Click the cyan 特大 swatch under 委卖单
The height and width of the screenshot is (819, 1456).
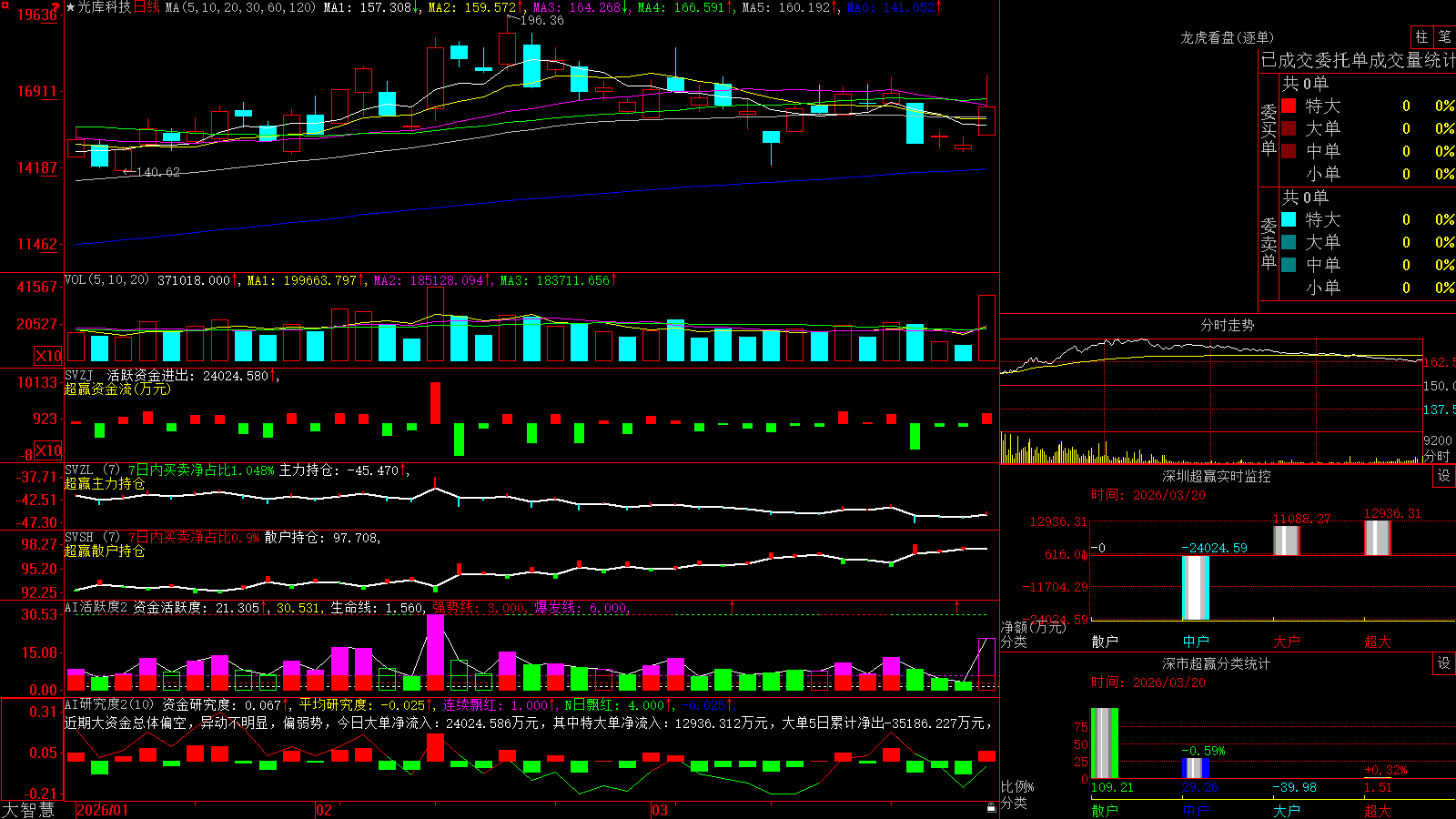tap(1289, 219)
